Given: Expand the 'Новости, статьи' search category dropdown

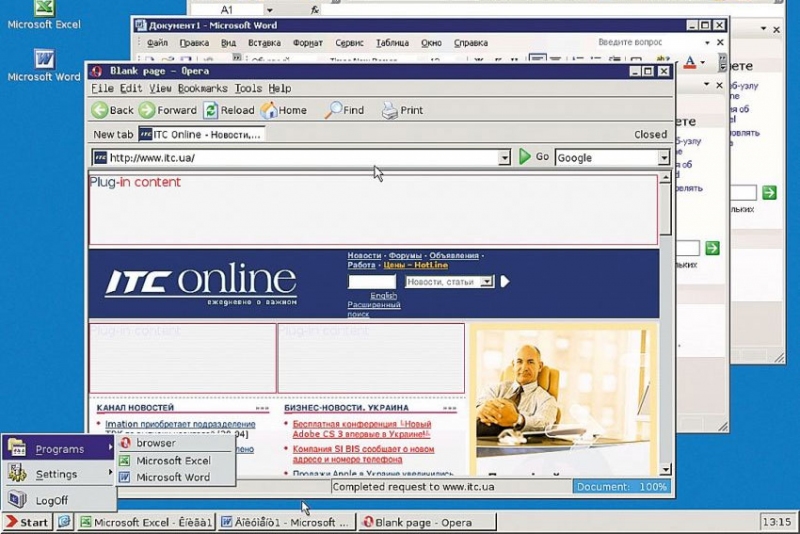Looking at the screenshot, I should (487, 282).
